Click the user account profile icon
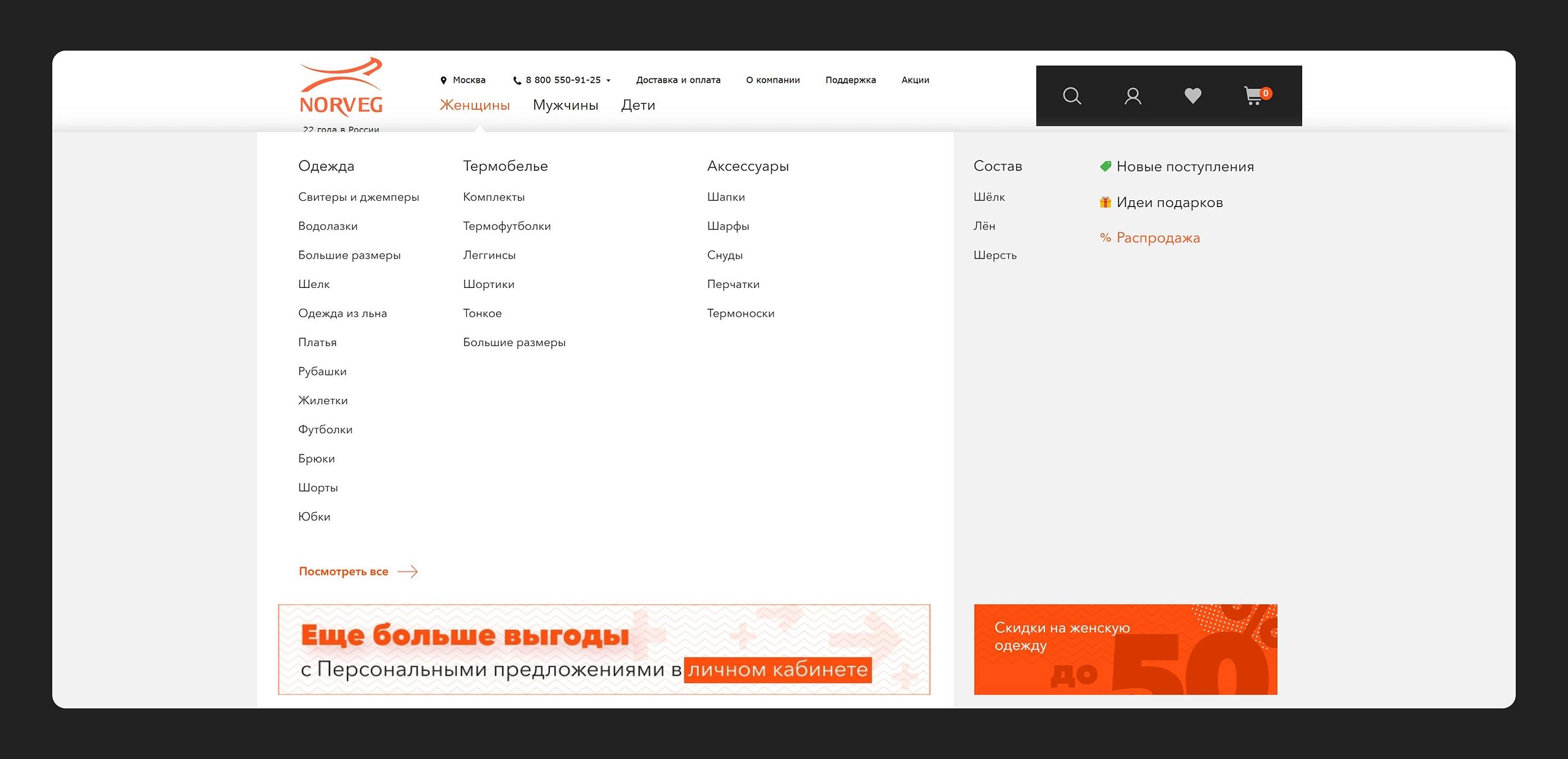This screenshot has height=759, width=1568. (x=1133, y=96)
